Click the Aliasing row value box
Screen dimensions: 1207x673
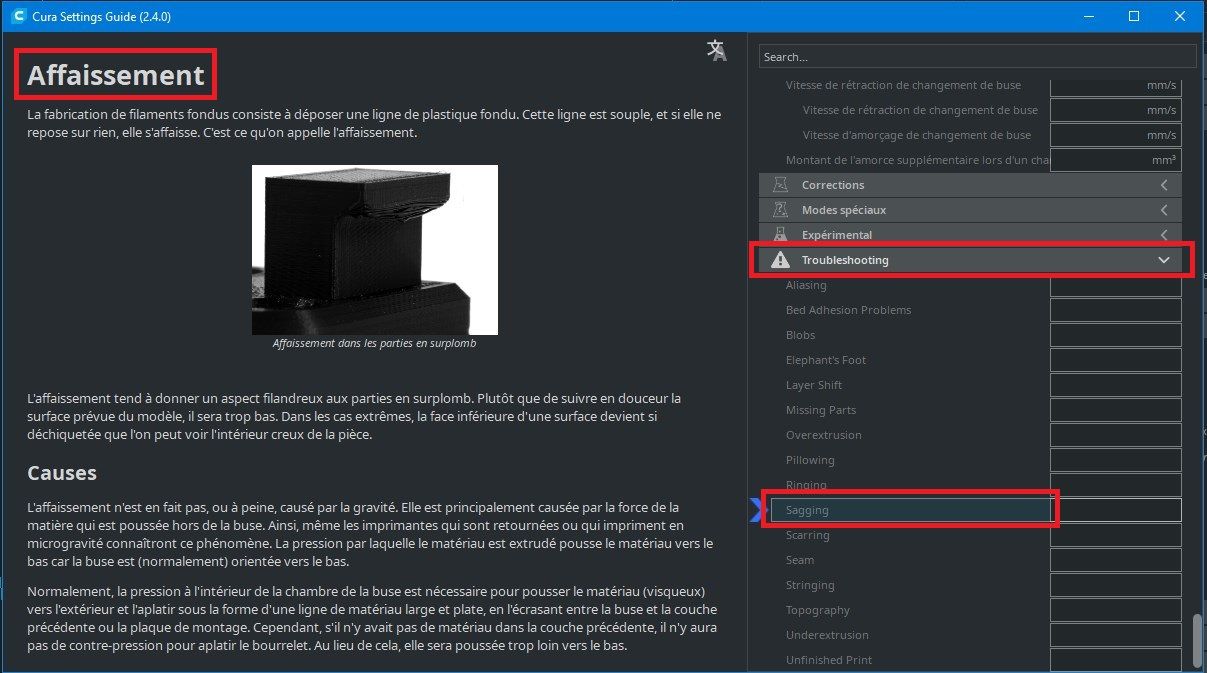(1115, 285)
